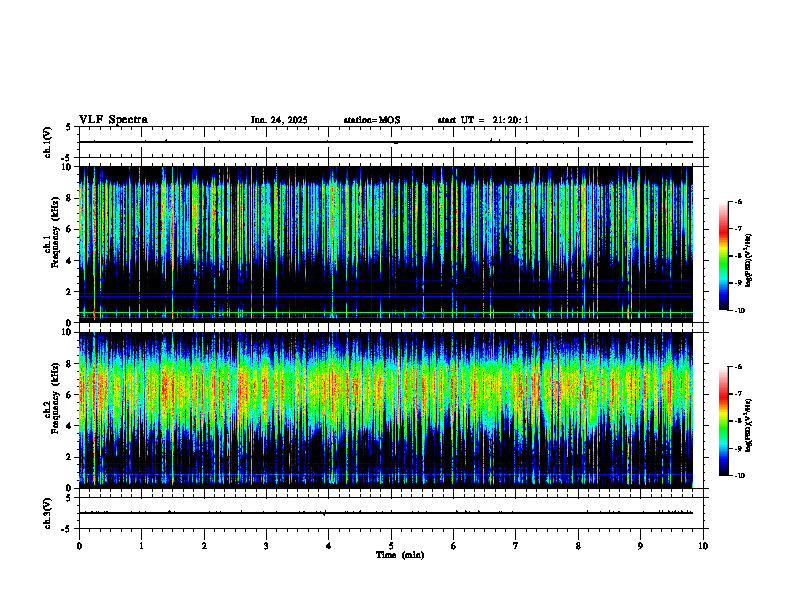Click the "-8" label on ch.2 color bar
The height and width of the screenshot is (612, 792).
[x=738, y=421]
